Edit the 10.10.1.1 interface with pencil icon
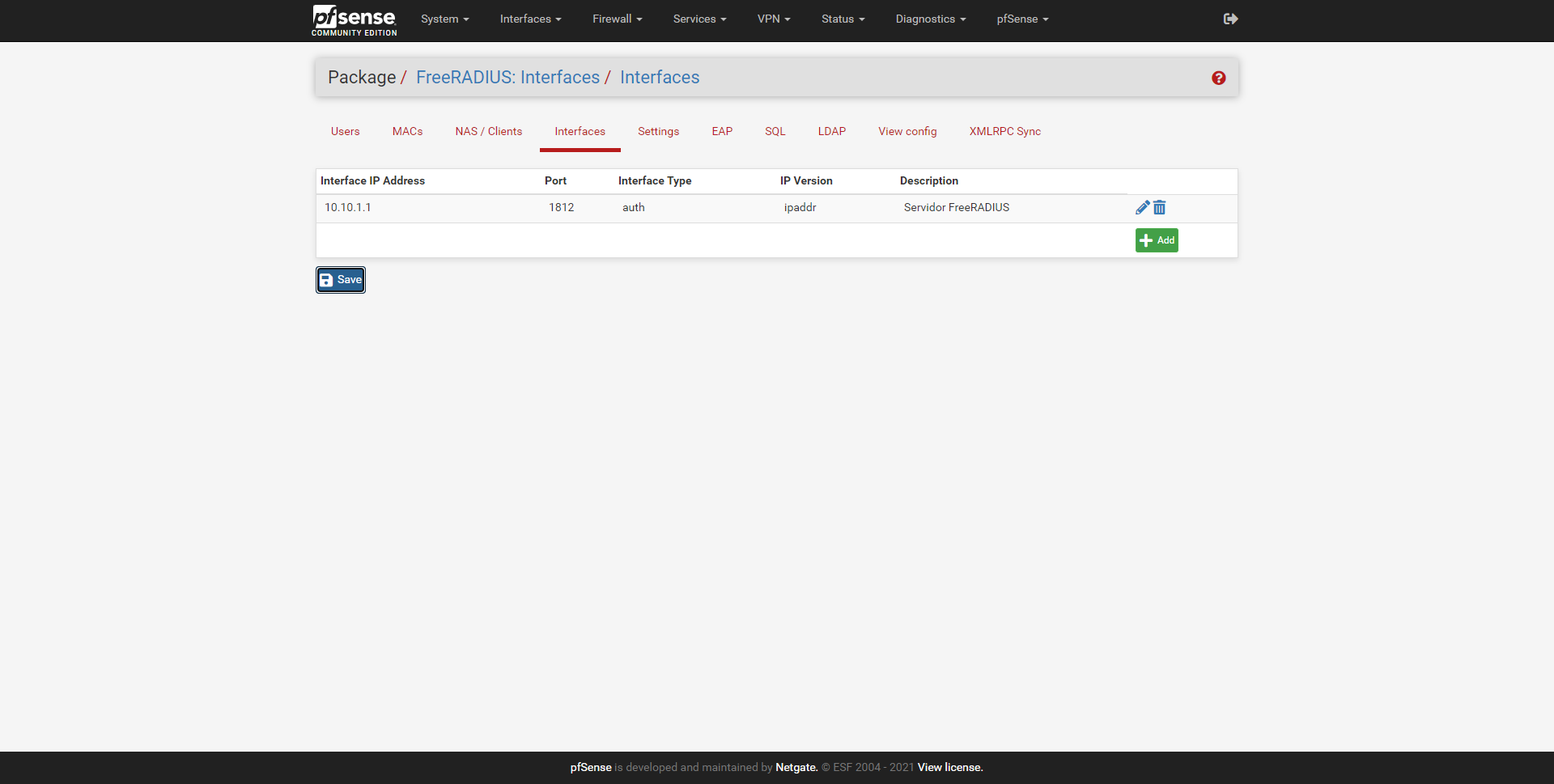 click(1142, 208)
